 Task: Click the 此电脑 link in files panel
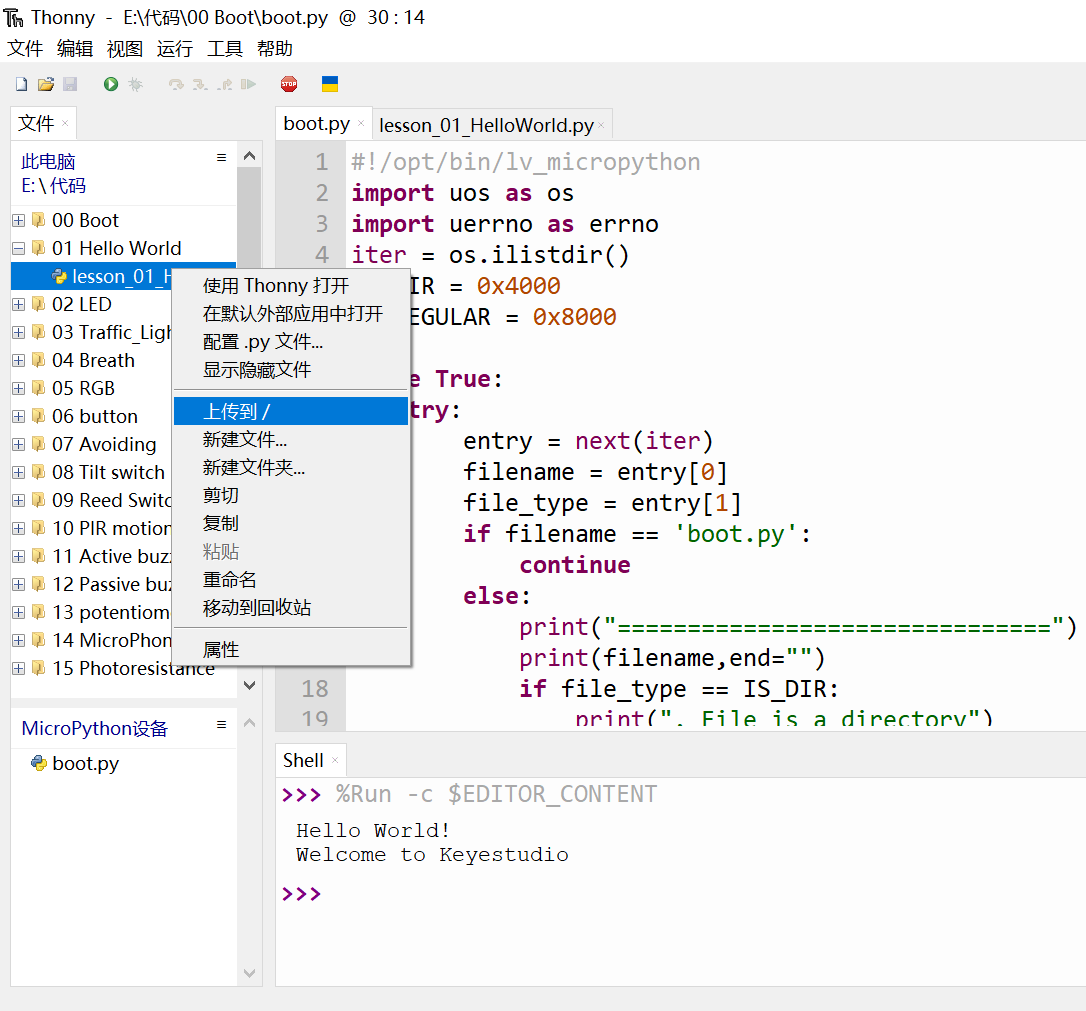48,162
